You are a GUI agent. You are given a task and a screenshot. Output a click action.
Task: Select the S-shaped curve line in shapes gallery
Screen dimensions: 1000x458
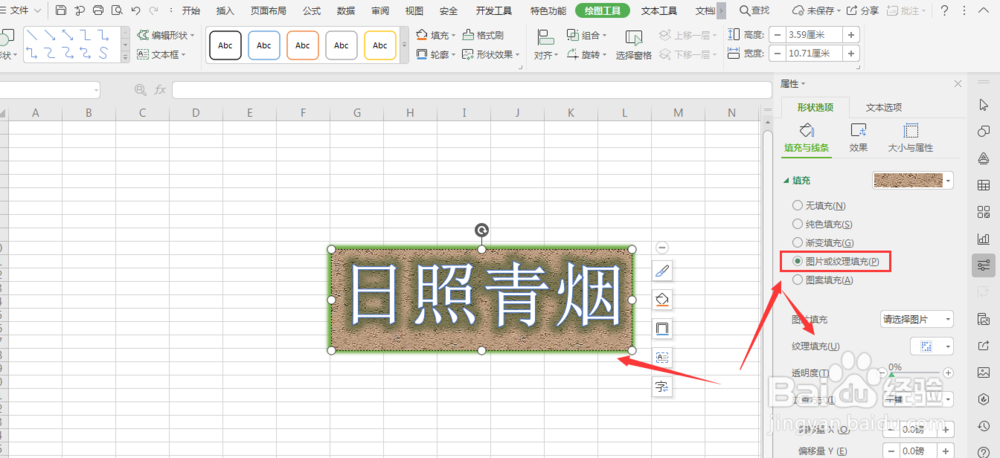(x=103, y=53)
